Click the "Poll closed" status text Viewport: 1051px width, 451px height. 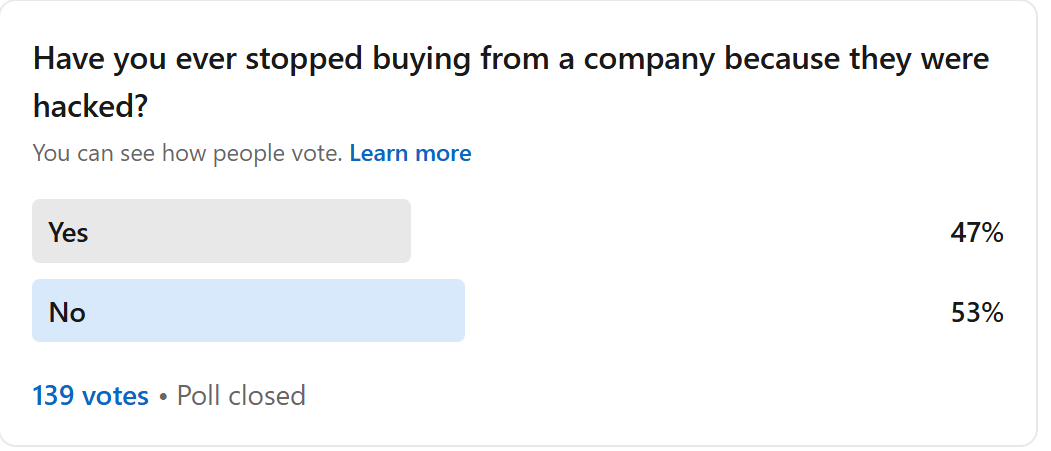pos(241,395)
